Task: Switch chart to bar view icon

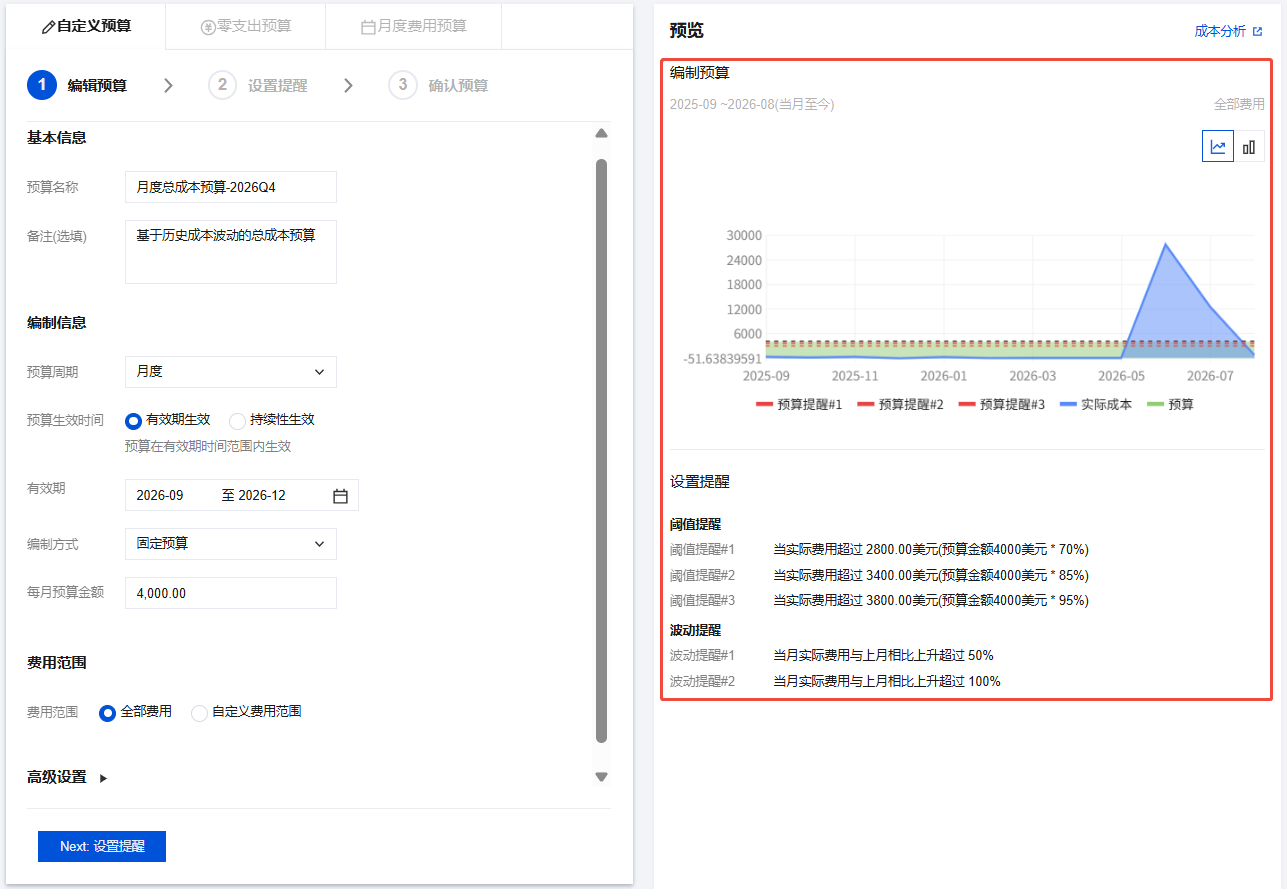Action: 1249,147
